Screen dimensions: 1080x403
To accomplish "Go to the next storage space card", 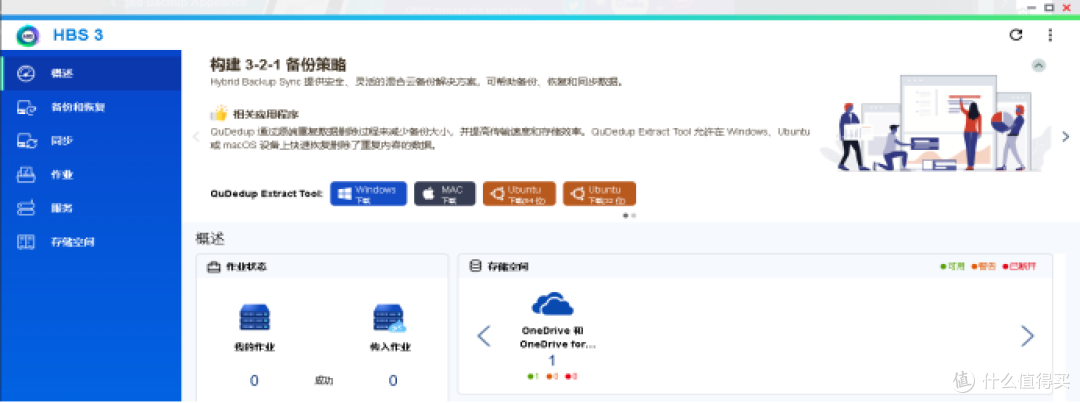I will [x=1027, y=336].
